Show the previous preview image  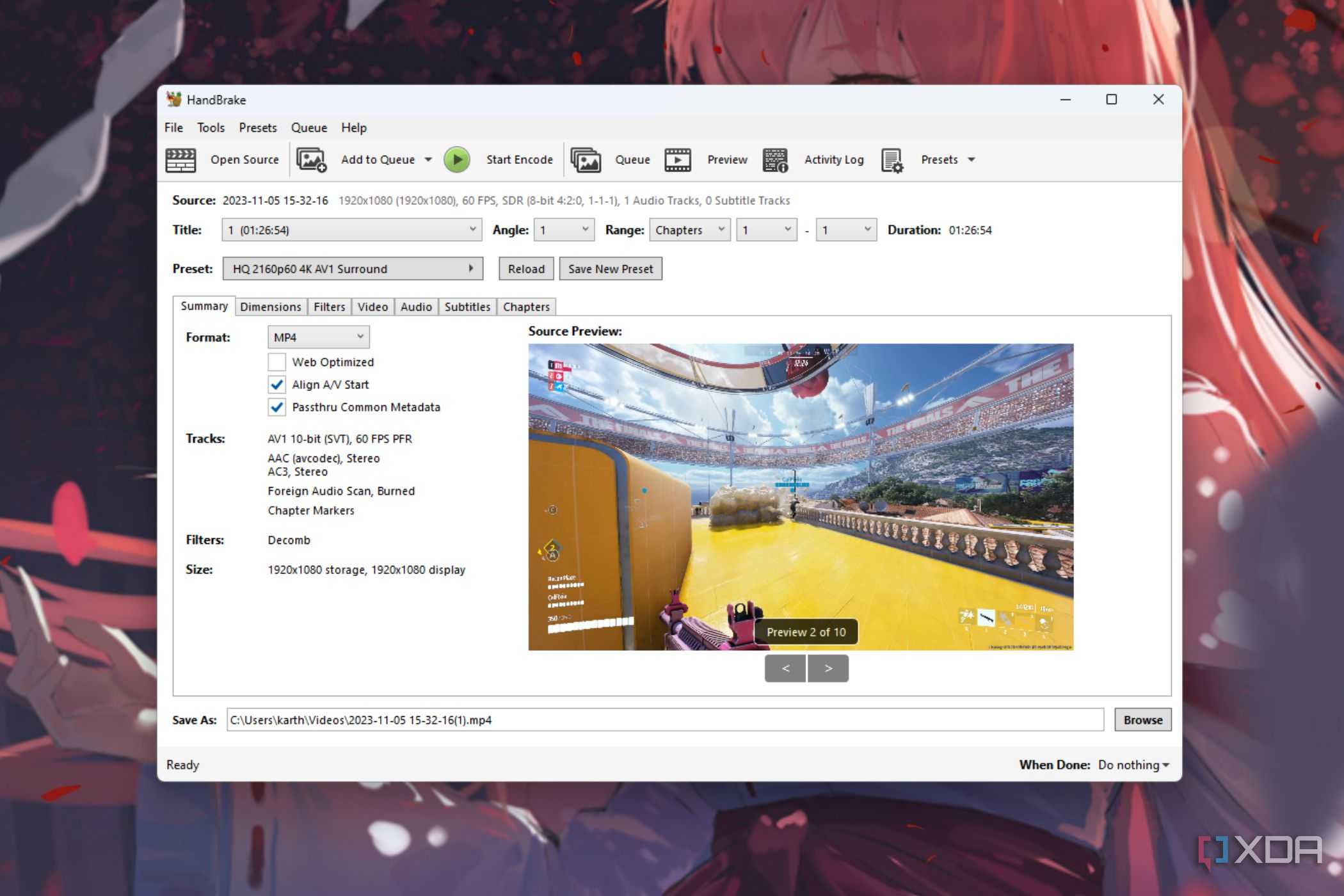coord(785,668)
